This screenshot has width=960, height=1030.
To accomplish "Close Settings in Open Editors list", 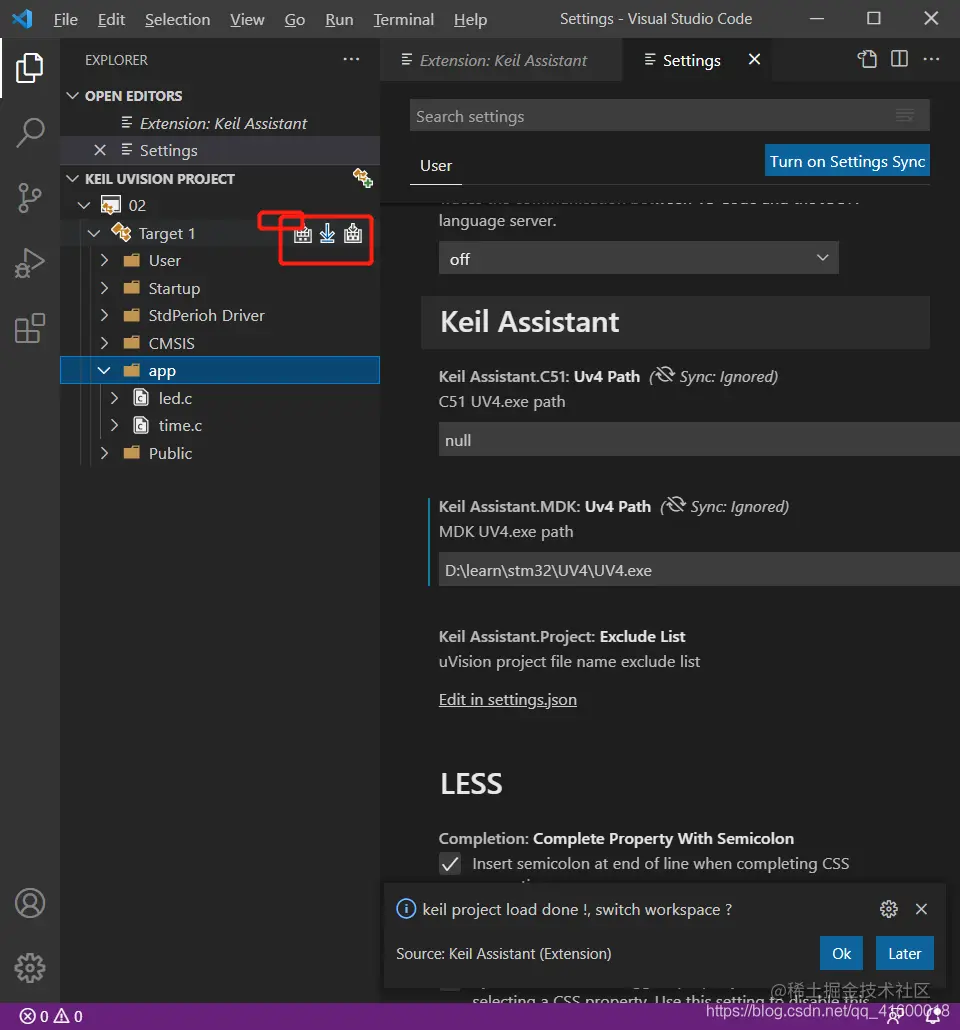I will tap(100, 150).
